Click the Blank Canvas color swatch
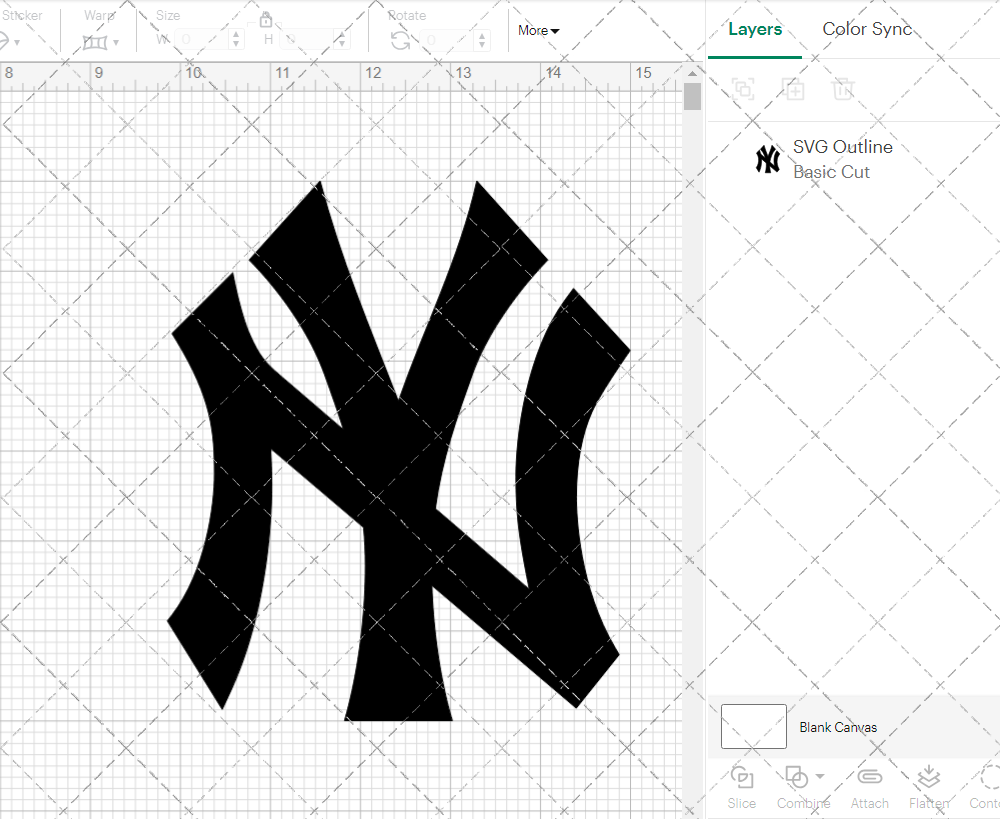The width and height of the screenshot is (1000, 819). click(753, 727)
